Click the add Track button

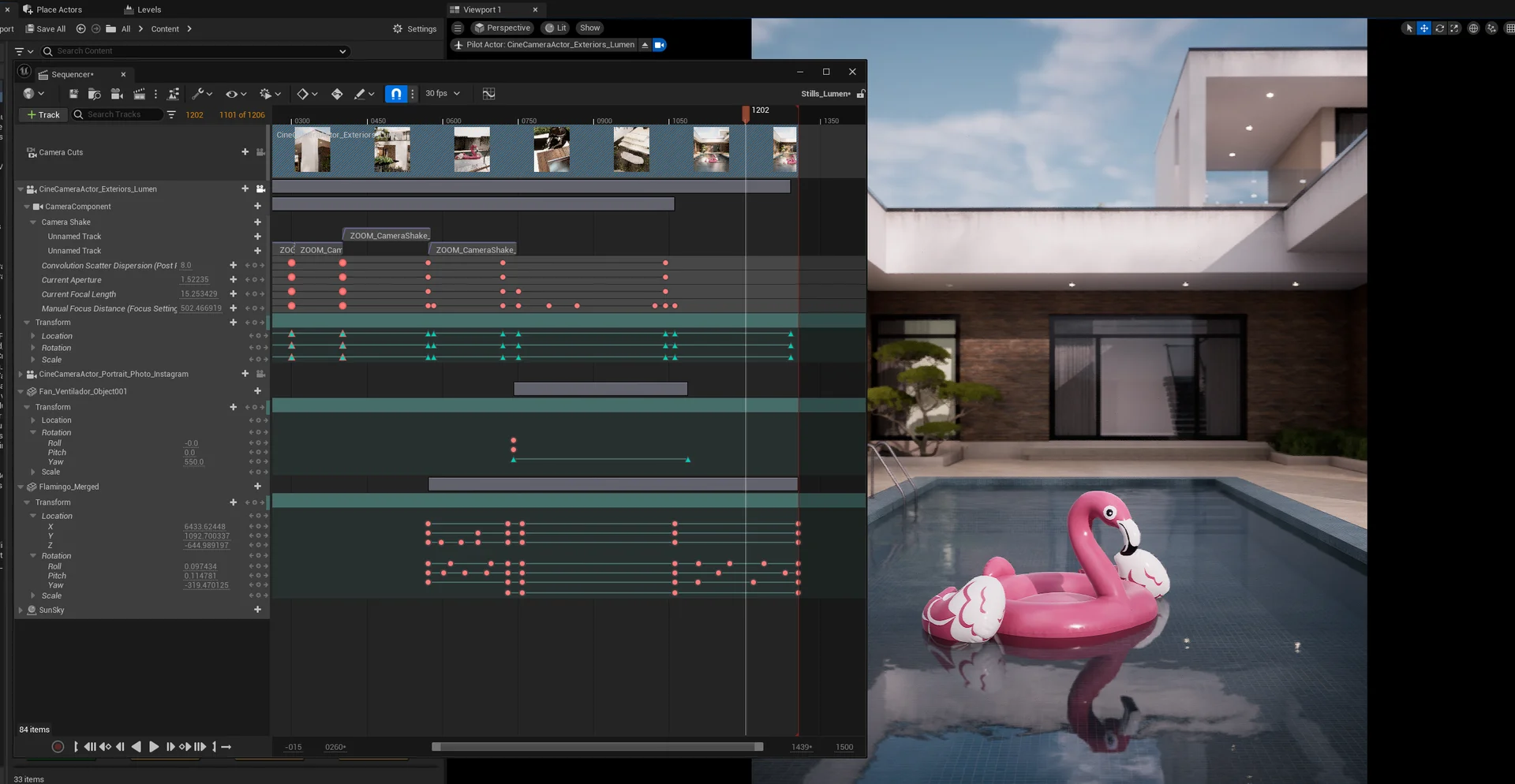click(x=43, y=114)
